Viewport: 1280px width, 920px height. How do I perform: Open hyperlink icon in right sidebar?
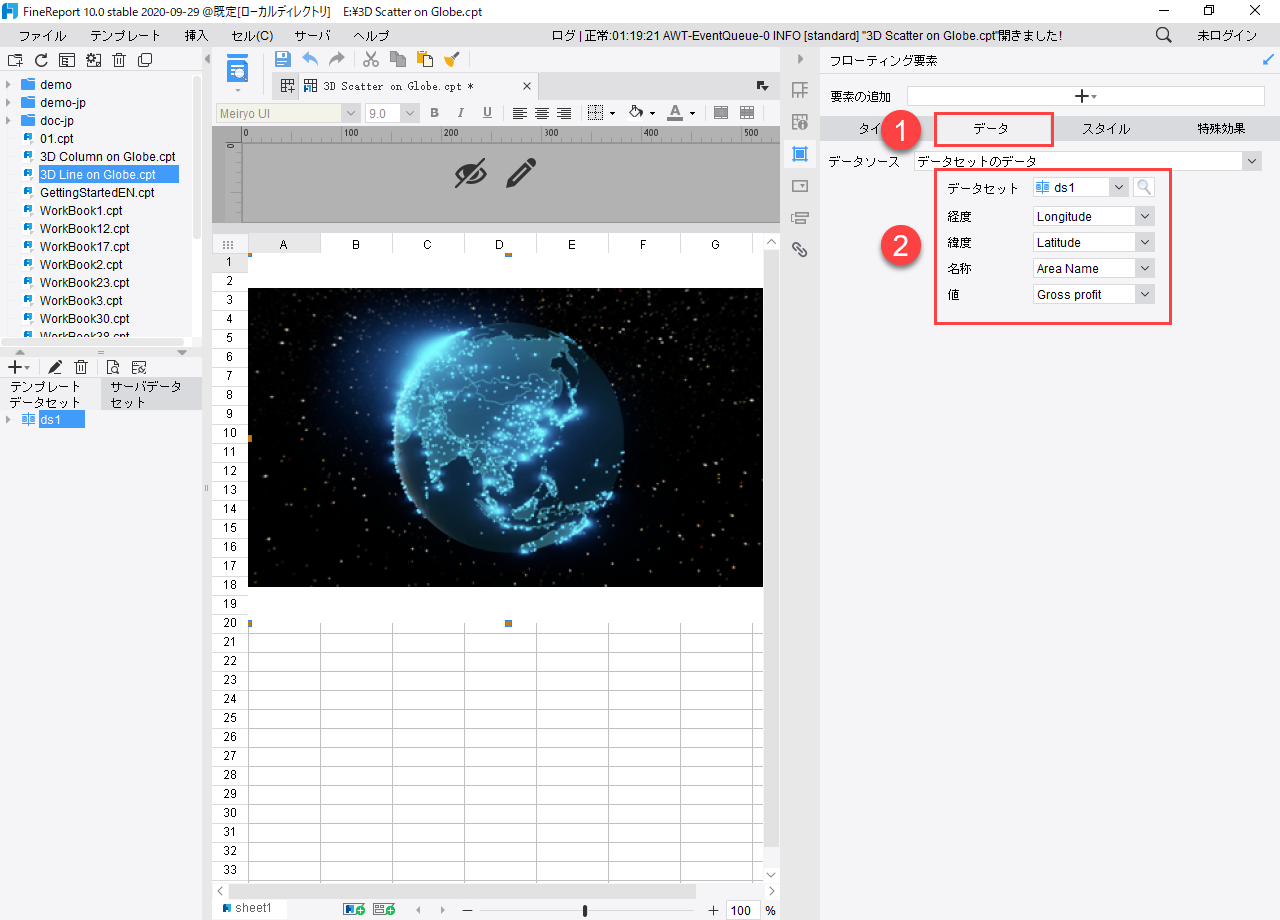click(799, 250)
